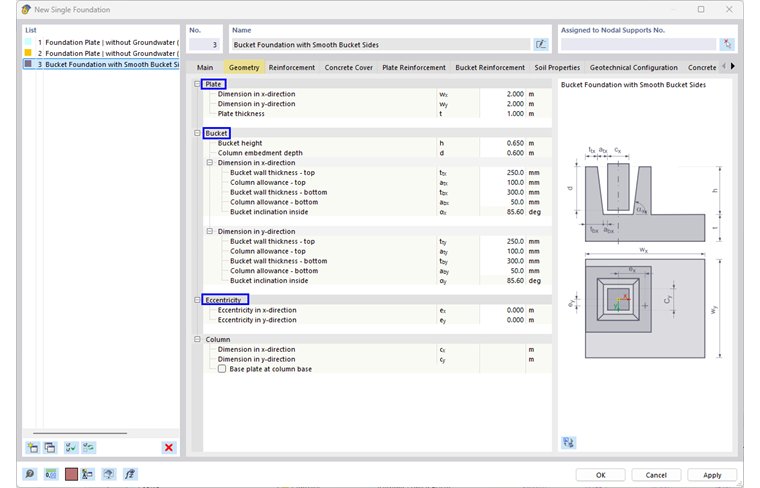Collapse the Eccentricity section
This screenshot has width=760, height=488.
(x=197, y=300)
